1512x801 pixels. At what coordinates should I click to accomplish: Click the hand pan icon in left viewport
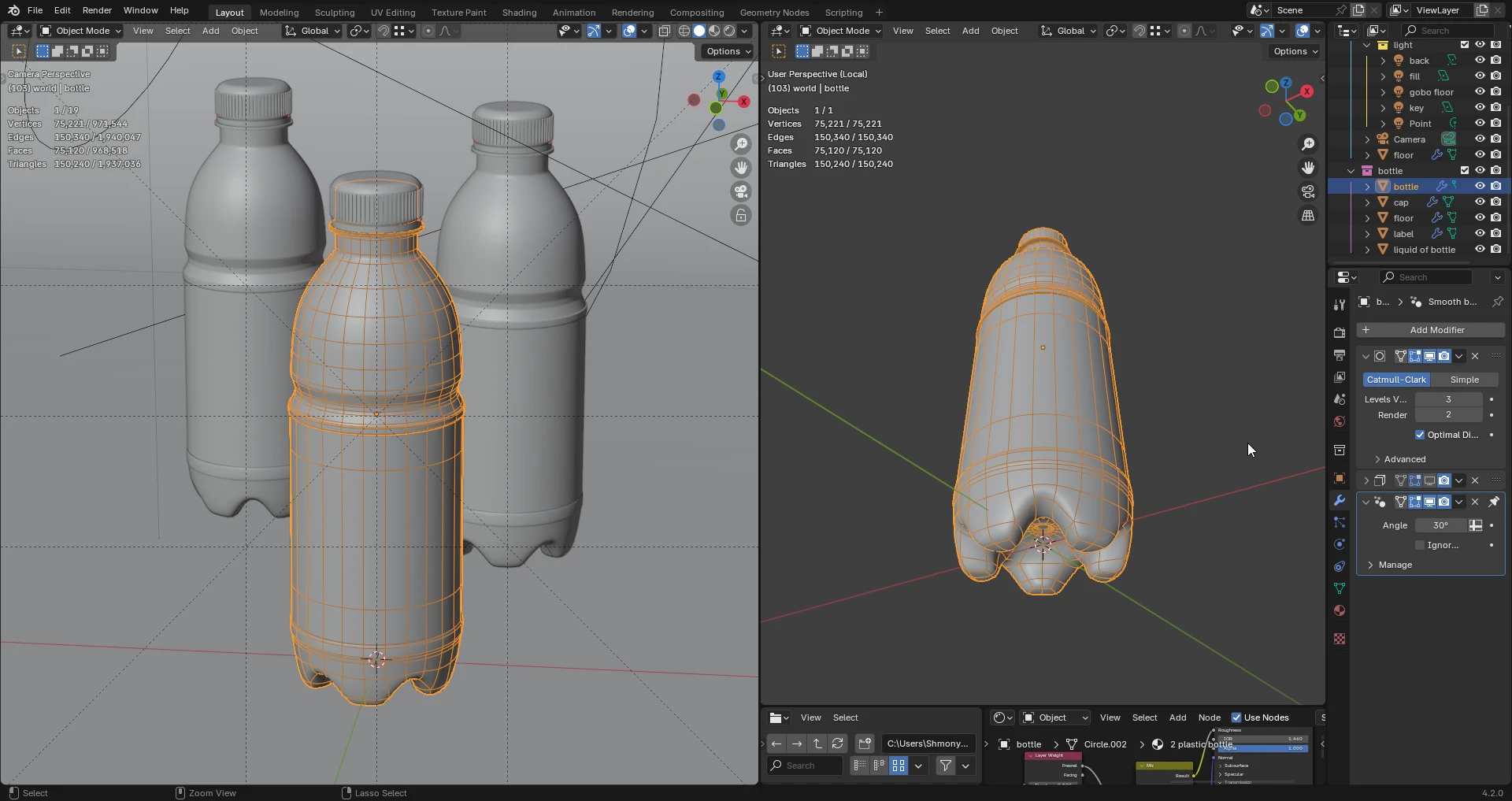741,168
